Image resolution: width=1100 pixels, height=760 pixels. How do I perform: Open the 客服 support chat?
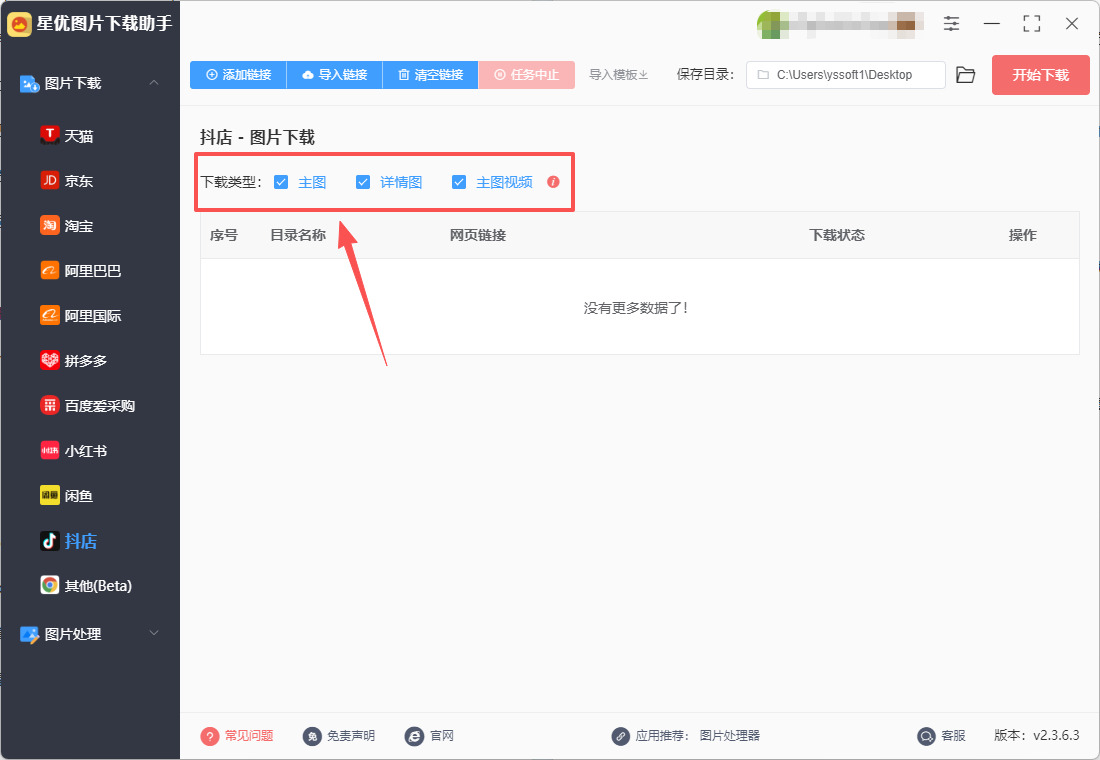tap(941, 735)
